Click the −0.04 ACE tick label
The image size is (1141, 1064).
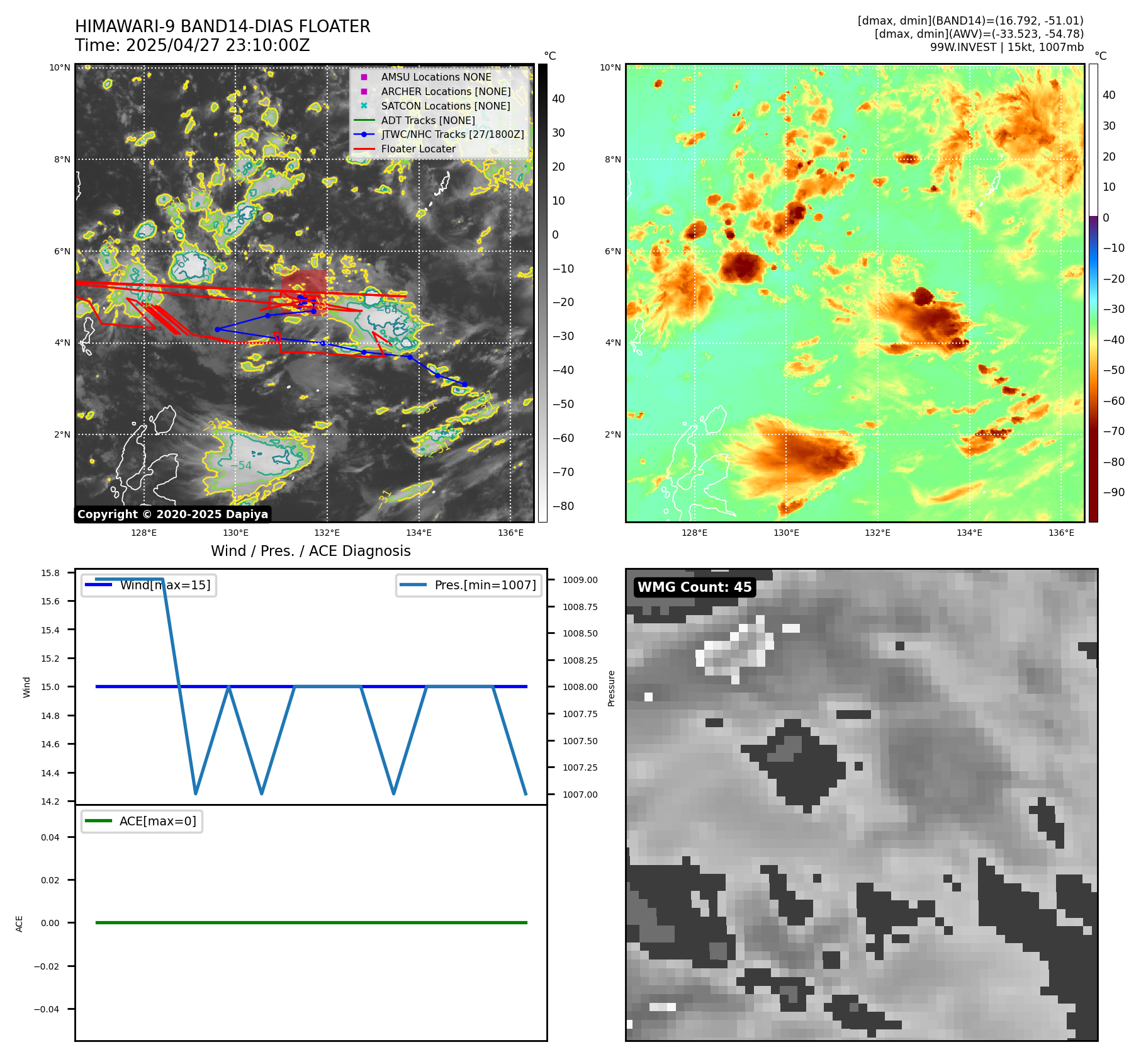tap(47, 1009)
